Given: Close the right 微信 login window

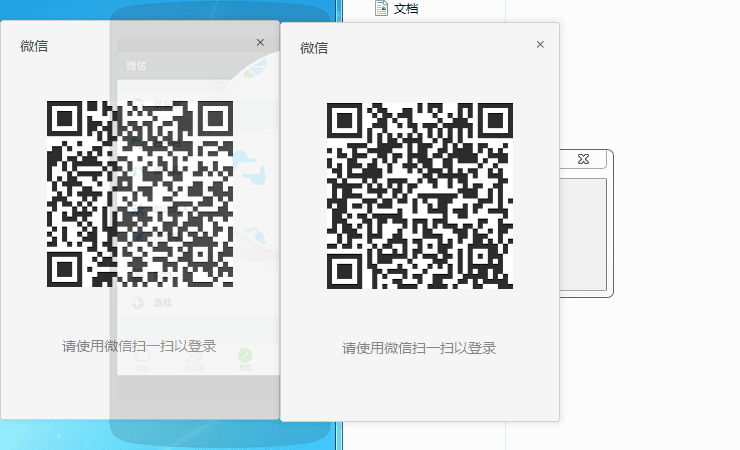Looking at the screenshot, I should [x=540, y=44].
